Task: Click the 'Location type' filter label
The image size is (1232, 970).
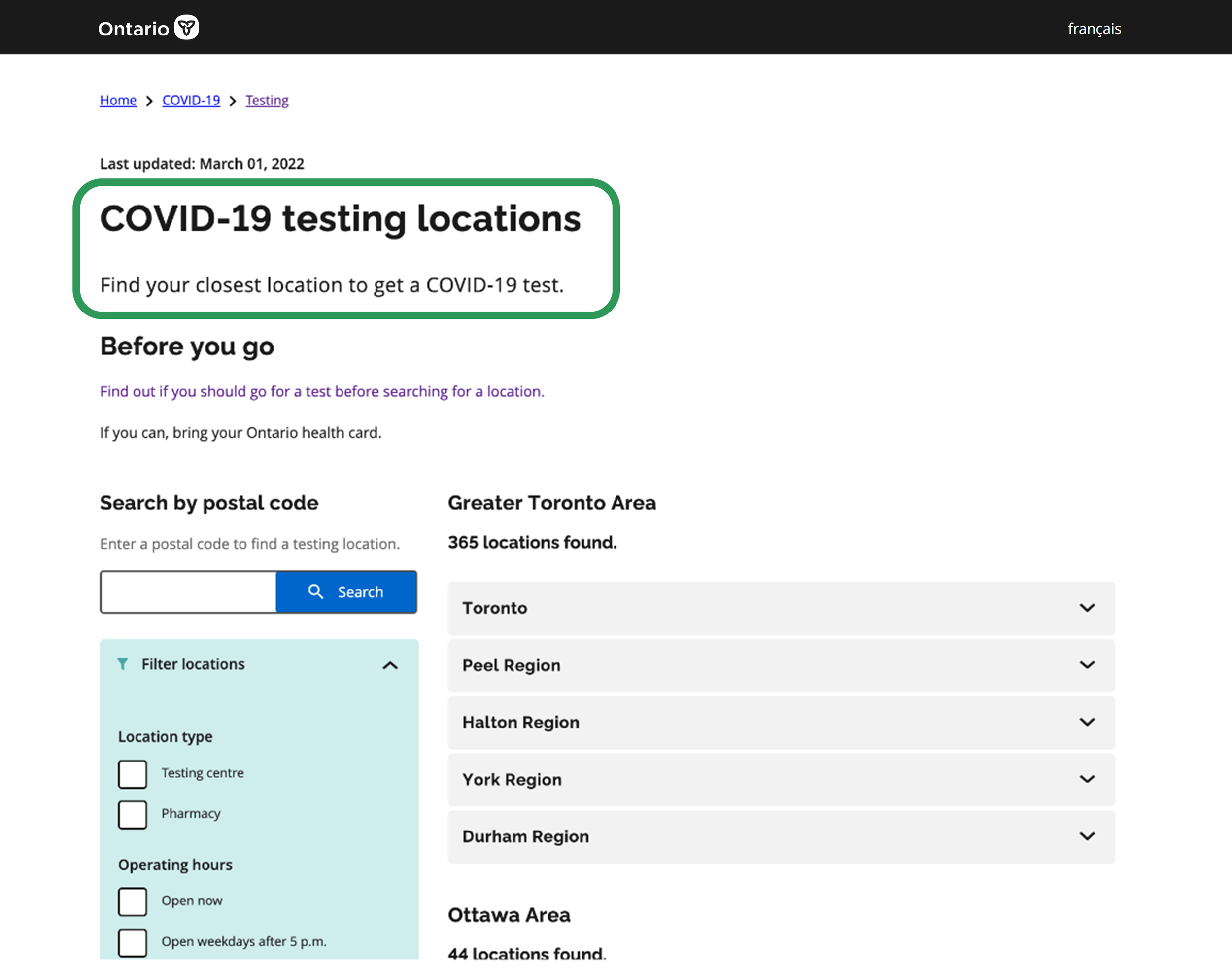Action: tap(165, 736)
